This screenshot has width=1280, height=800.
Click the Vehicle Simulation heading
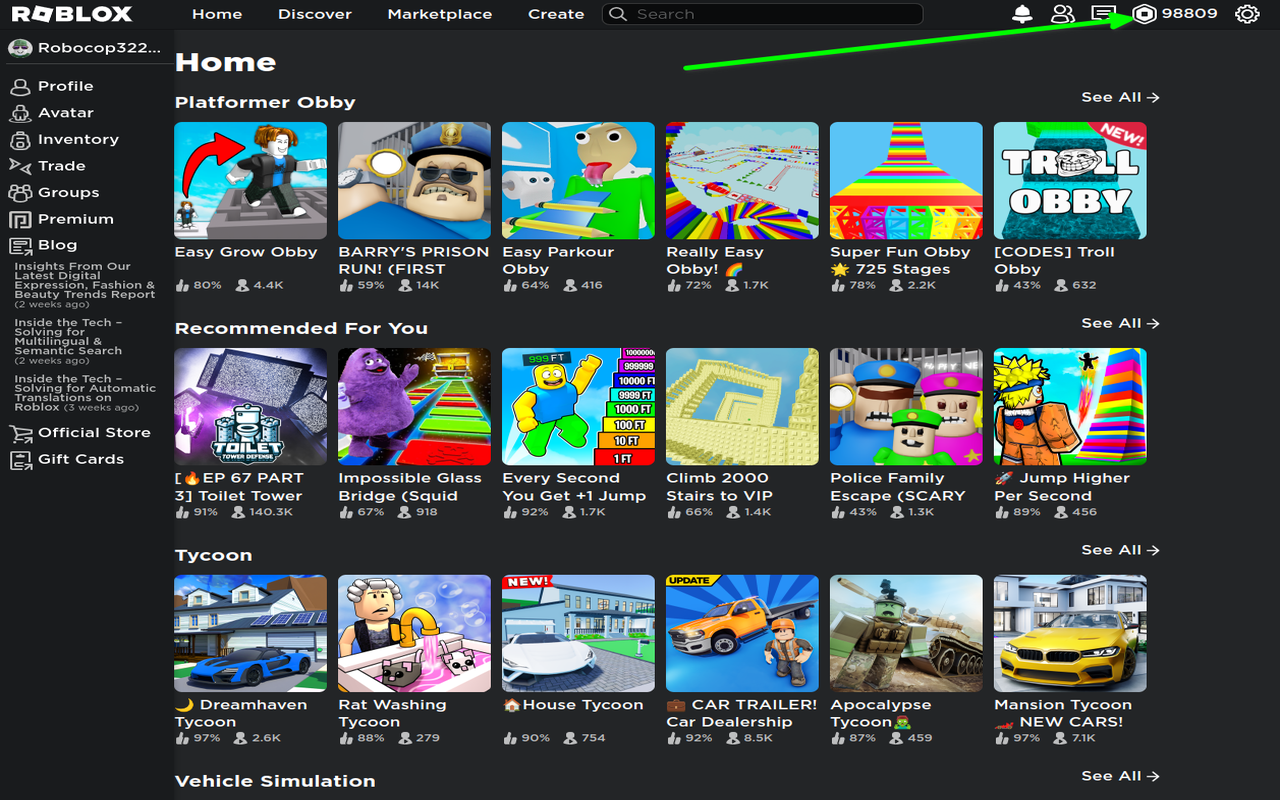click(275, 781)
